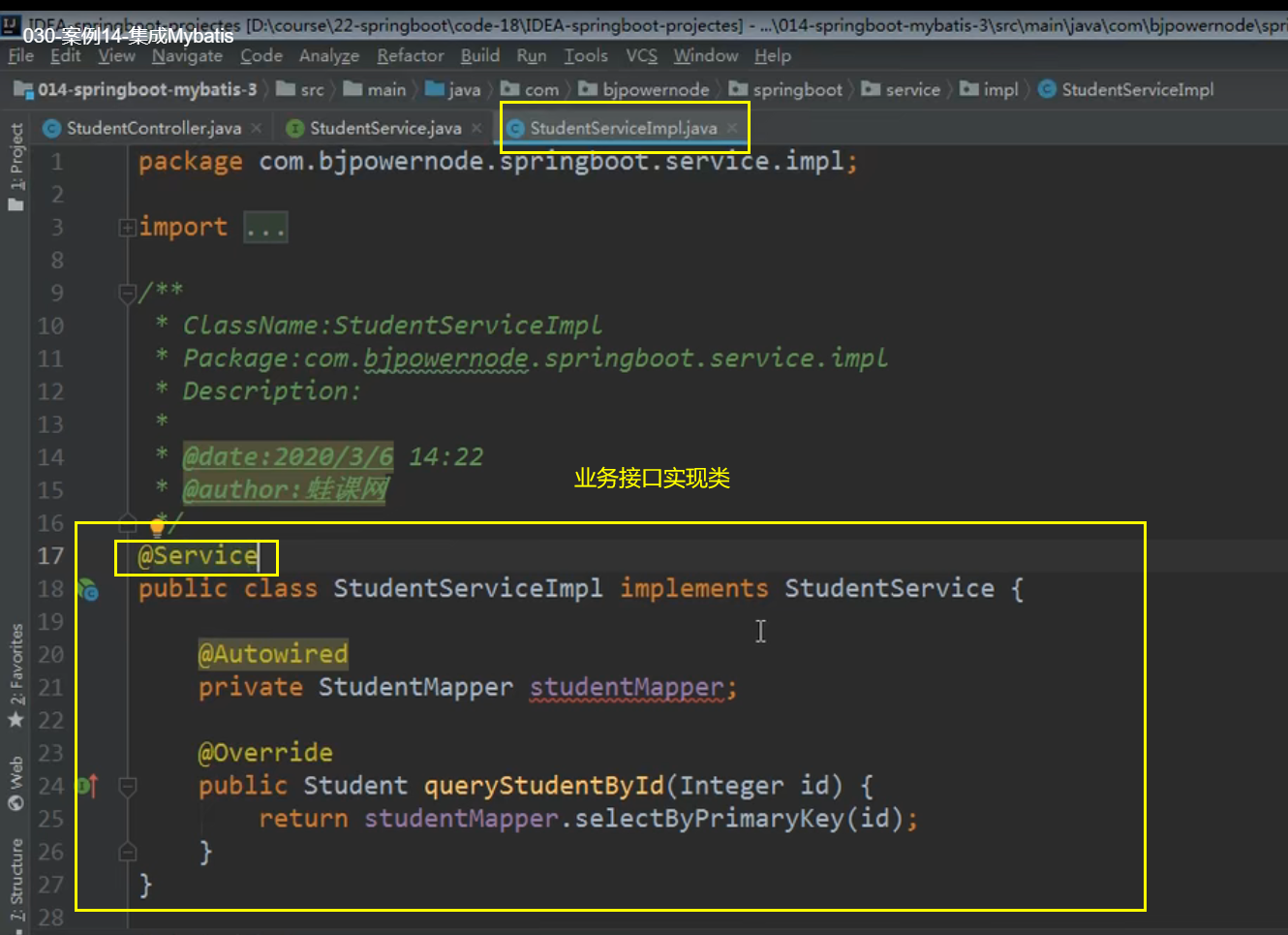Click the @Autowired annotation
The width and height of the screenshot is (1288, 935).
click(272, 654)
